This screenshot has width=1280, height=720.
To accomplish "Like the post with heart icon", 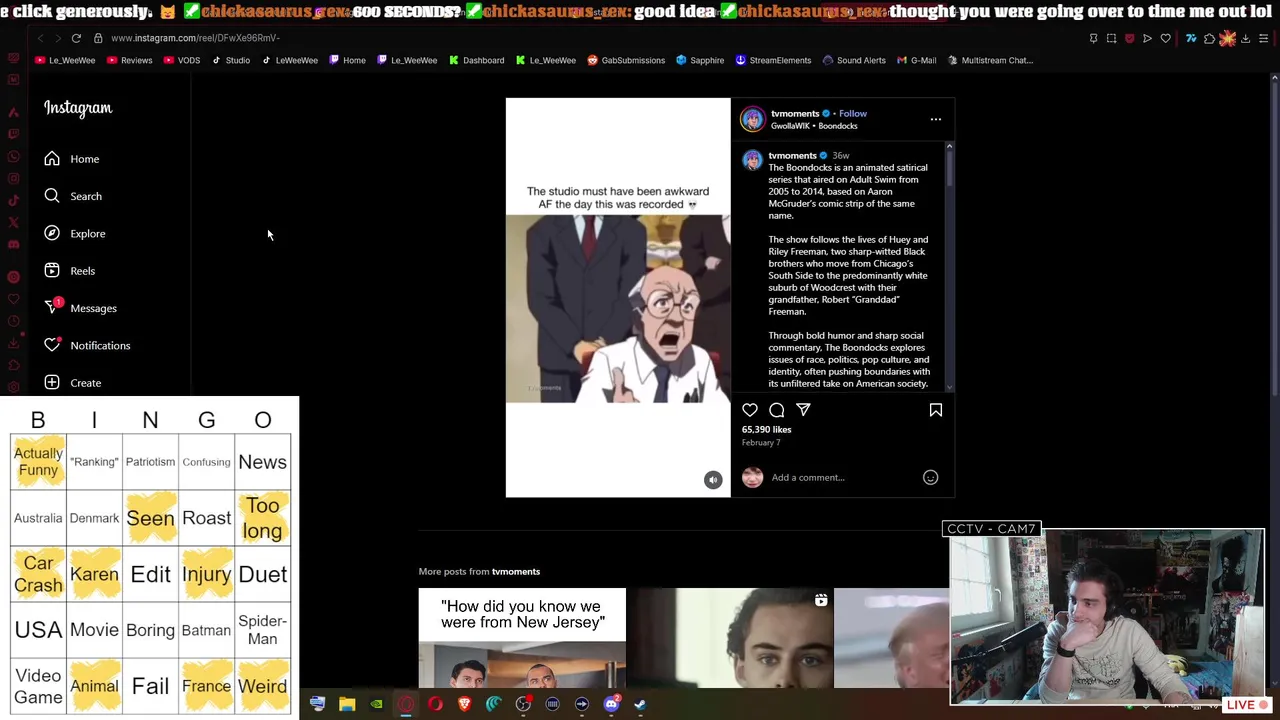I will pyautogui.click(x=750, y=410).
